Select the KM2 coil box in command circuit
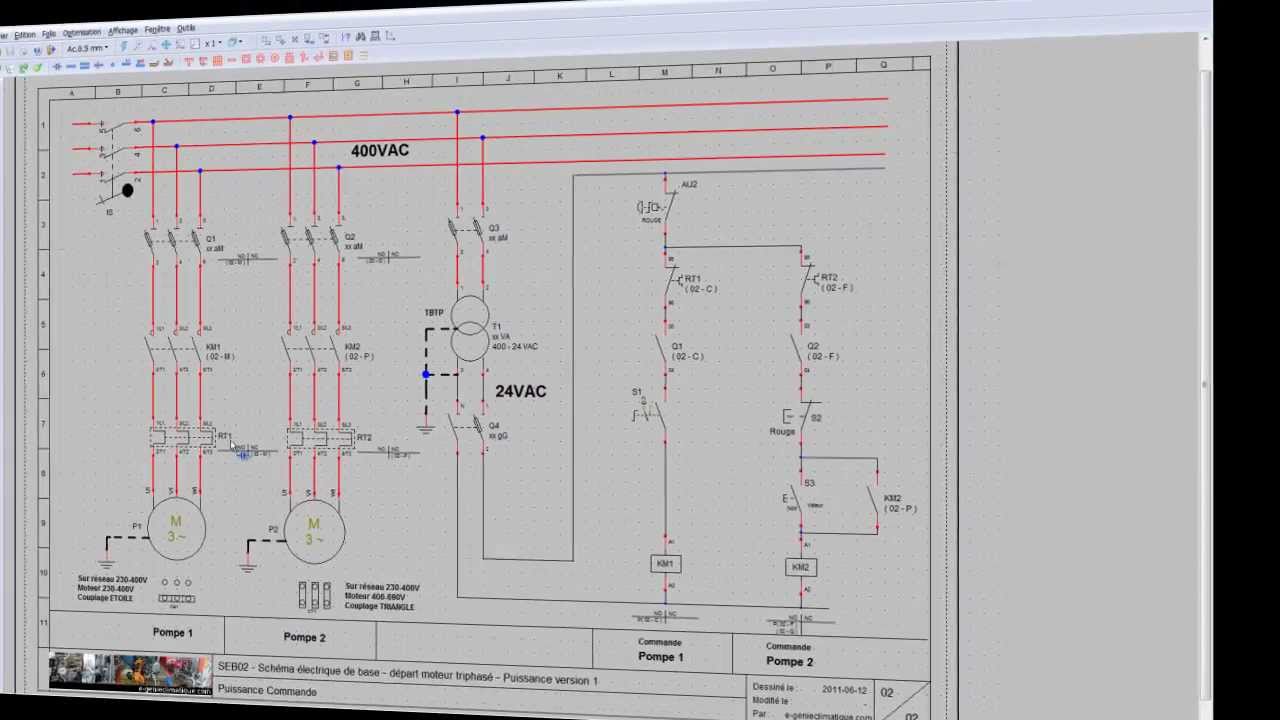The image size is (1280, 720). [800, 567]
